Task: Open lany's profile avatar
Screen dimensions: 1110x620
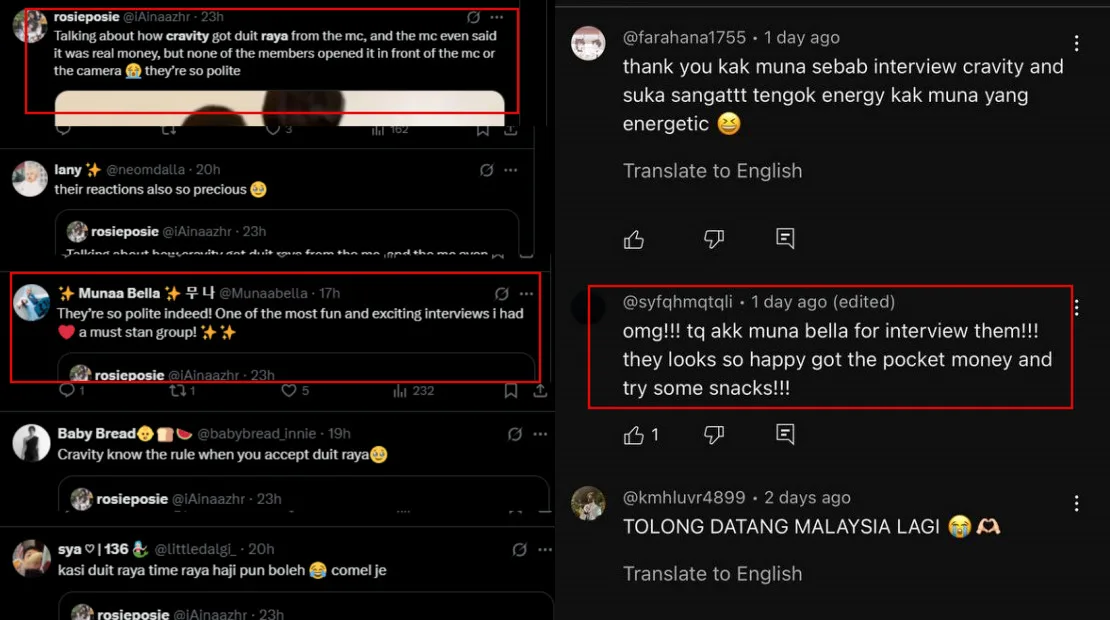Action: (x=30, y=178)
